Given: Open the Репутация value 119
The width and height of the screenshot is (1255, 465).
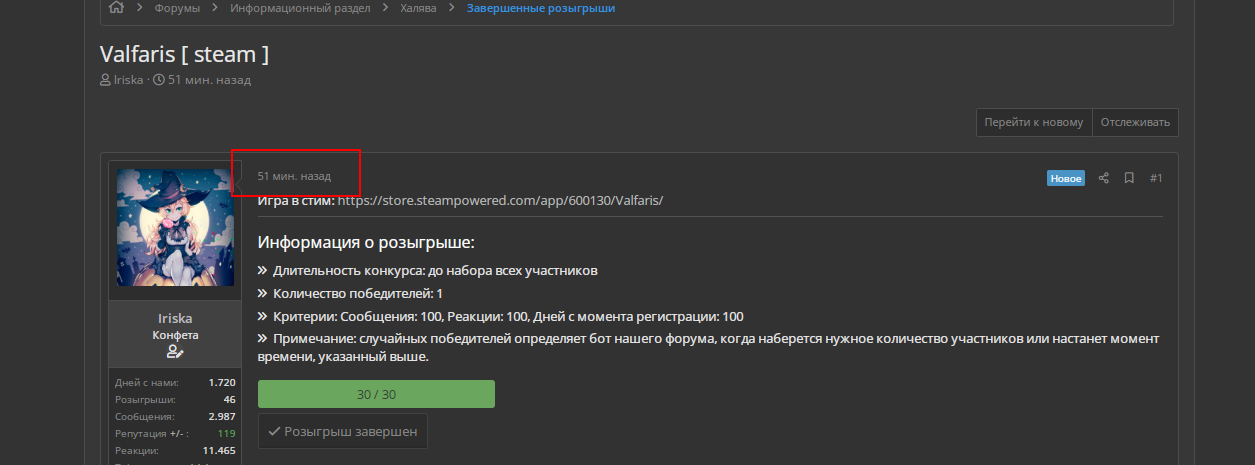Looking at the screenshot, I should 226,434.
